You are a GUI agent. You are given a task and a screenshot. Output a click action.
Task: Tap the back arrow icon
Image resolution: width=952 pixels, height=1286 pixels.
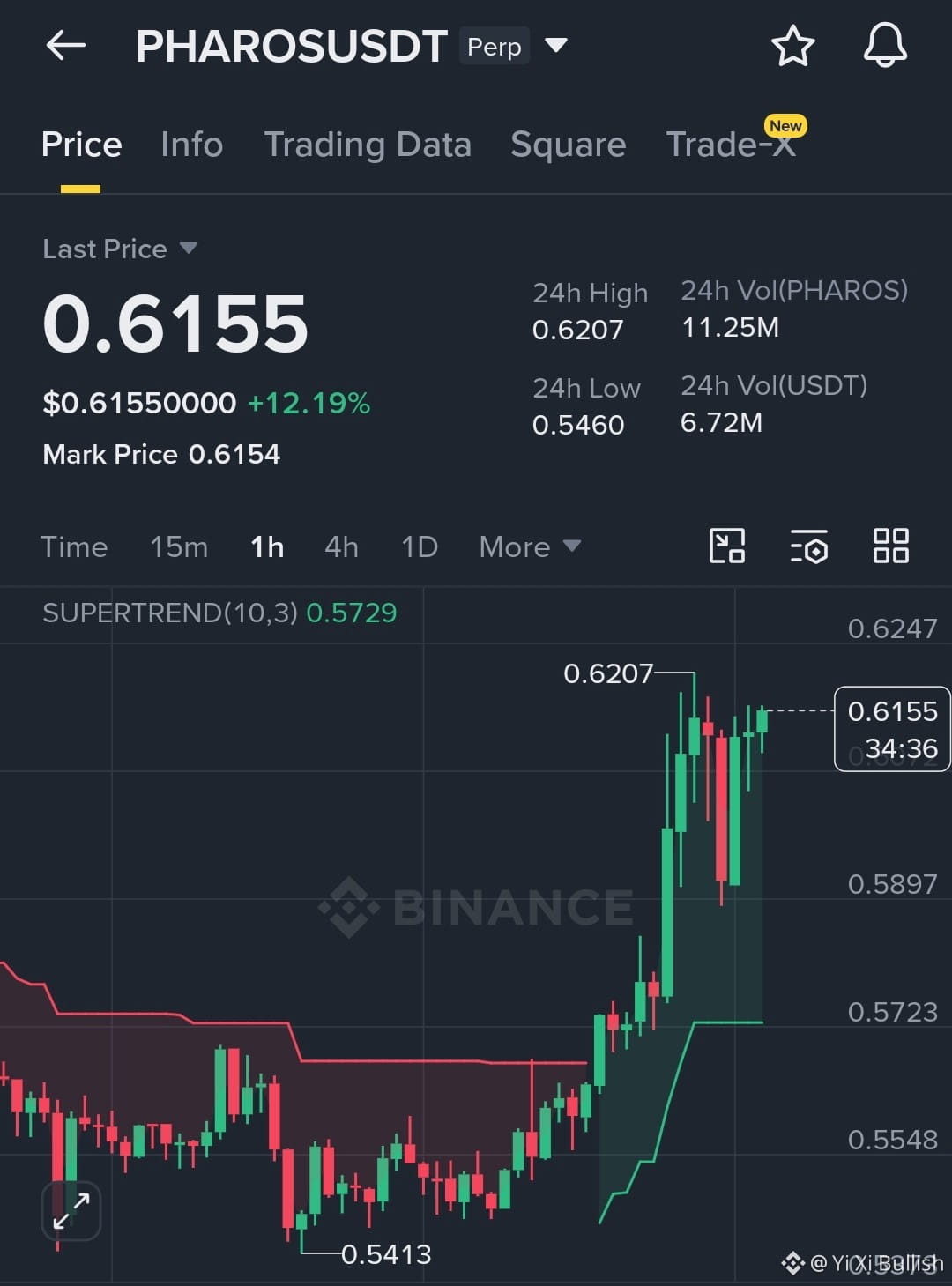[65, 45]
